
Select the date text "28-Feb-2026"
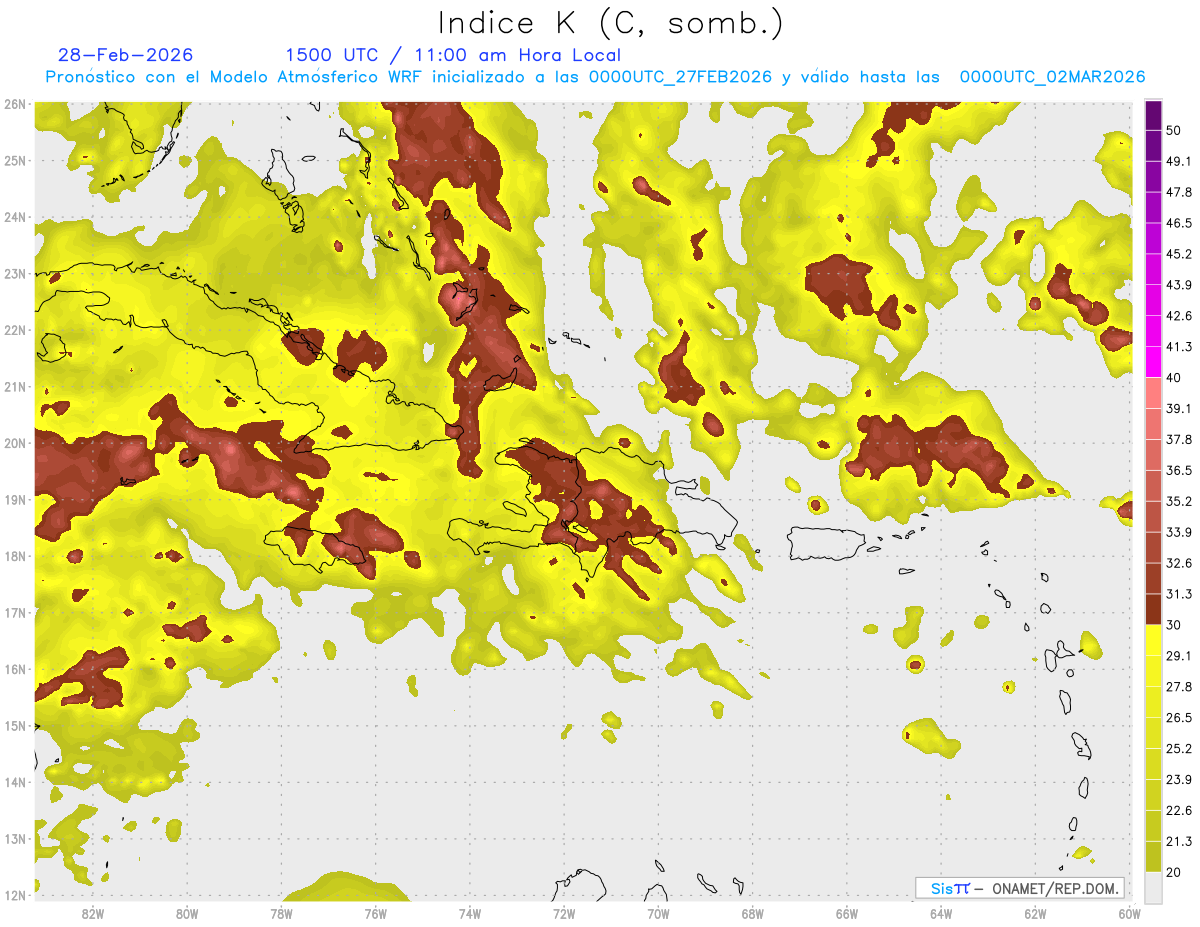click(126, 55)
